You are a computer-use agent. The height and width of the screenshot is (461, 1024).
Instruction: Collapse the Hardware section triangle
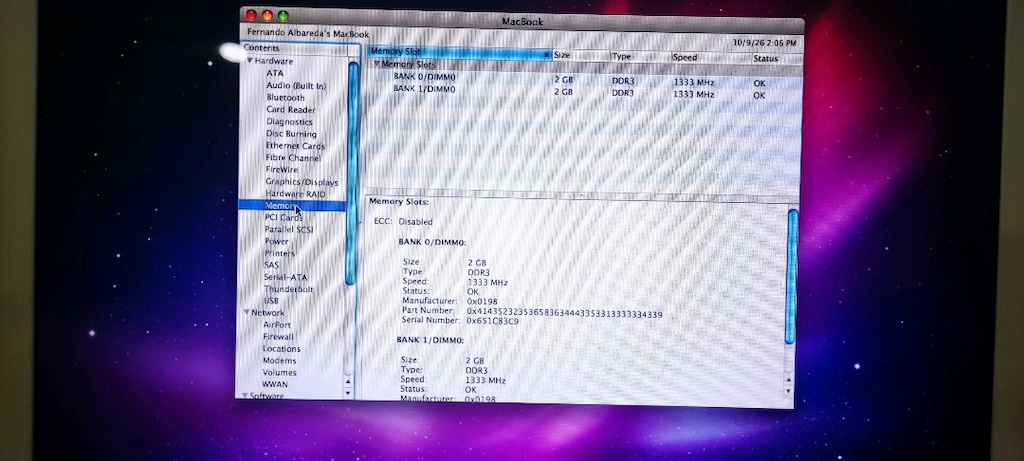[x=250, y=61]
